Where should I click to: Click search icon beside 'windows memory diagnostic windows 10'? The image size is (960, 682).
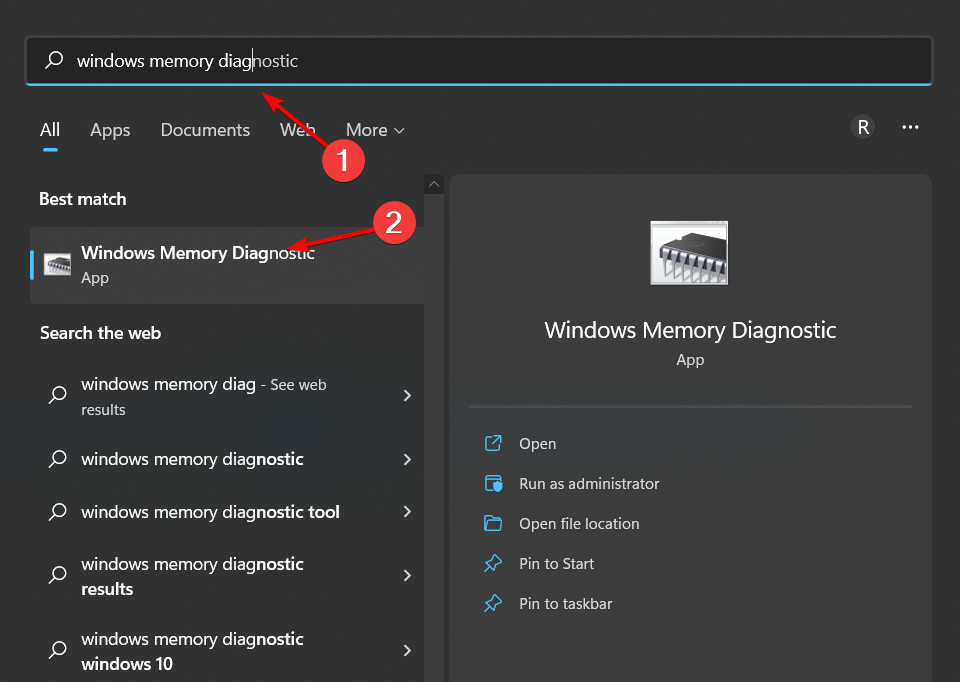point(58,650)
